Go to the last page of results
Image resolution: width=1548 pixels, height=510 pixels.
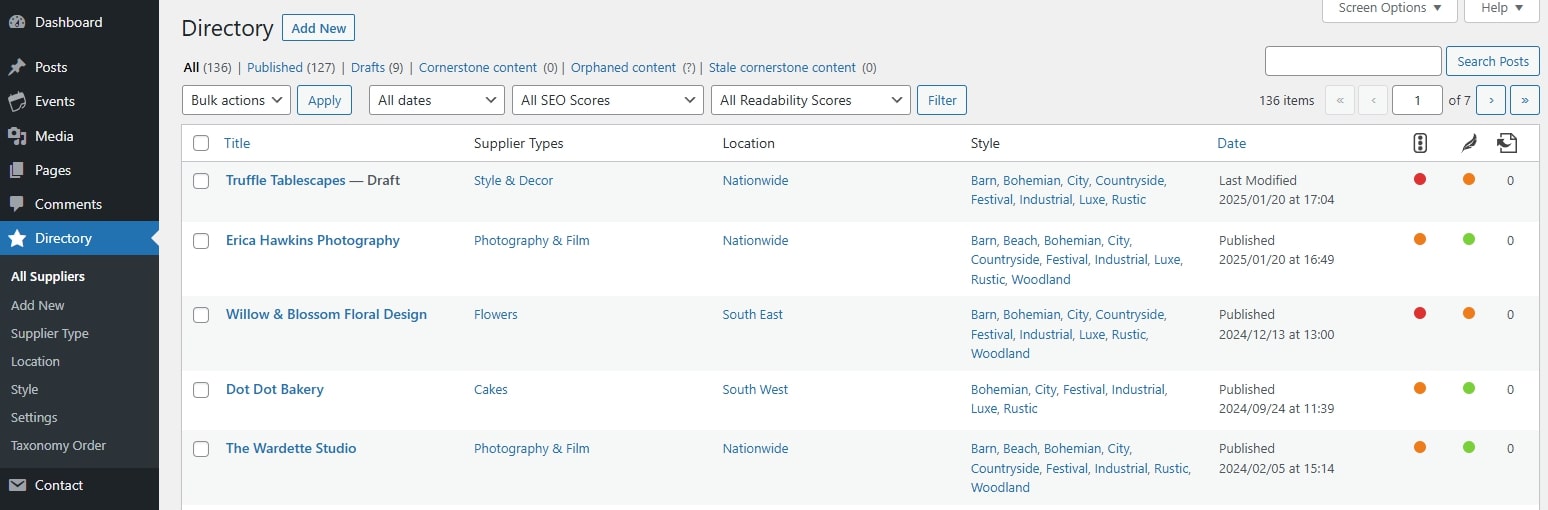point(1524,100)
